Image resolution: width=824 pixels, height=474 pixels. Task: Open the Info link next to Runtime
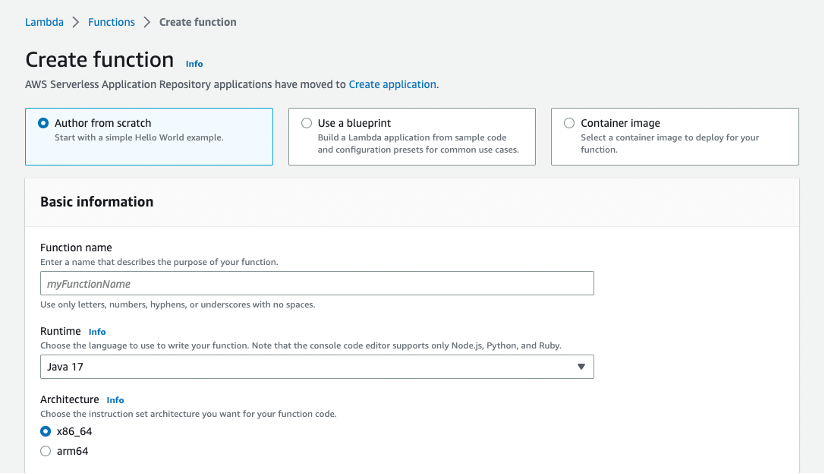point(97,332)
